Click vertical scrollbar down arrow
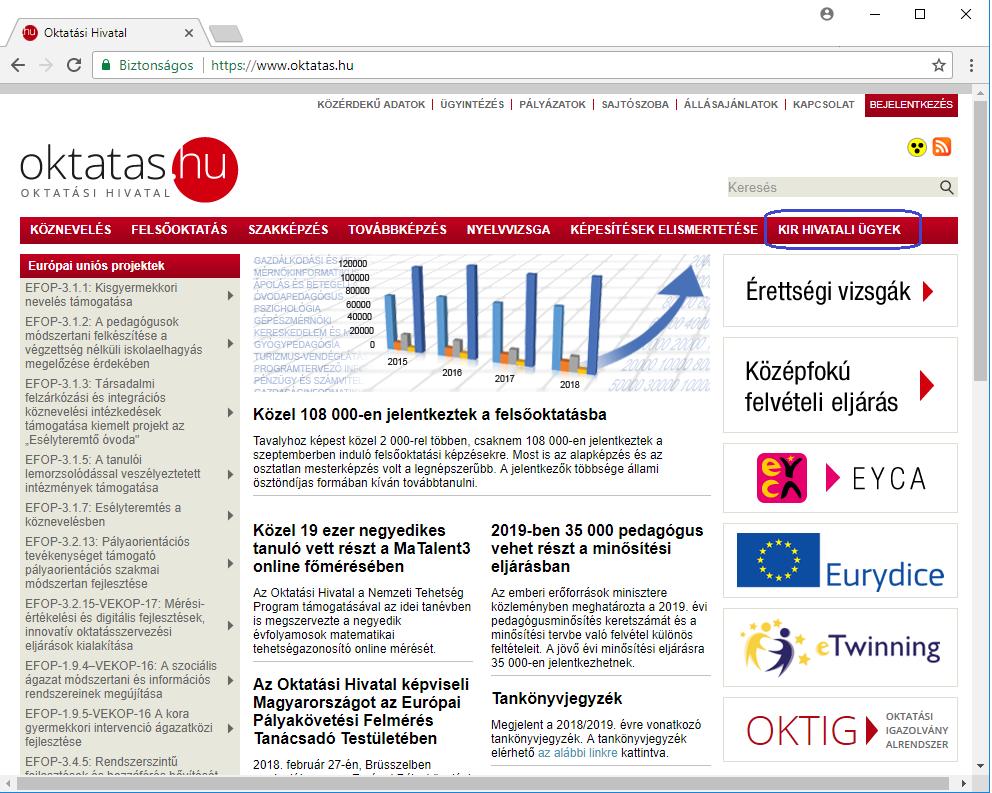Screen dimensions: 992x793 (x=979, y=768)
